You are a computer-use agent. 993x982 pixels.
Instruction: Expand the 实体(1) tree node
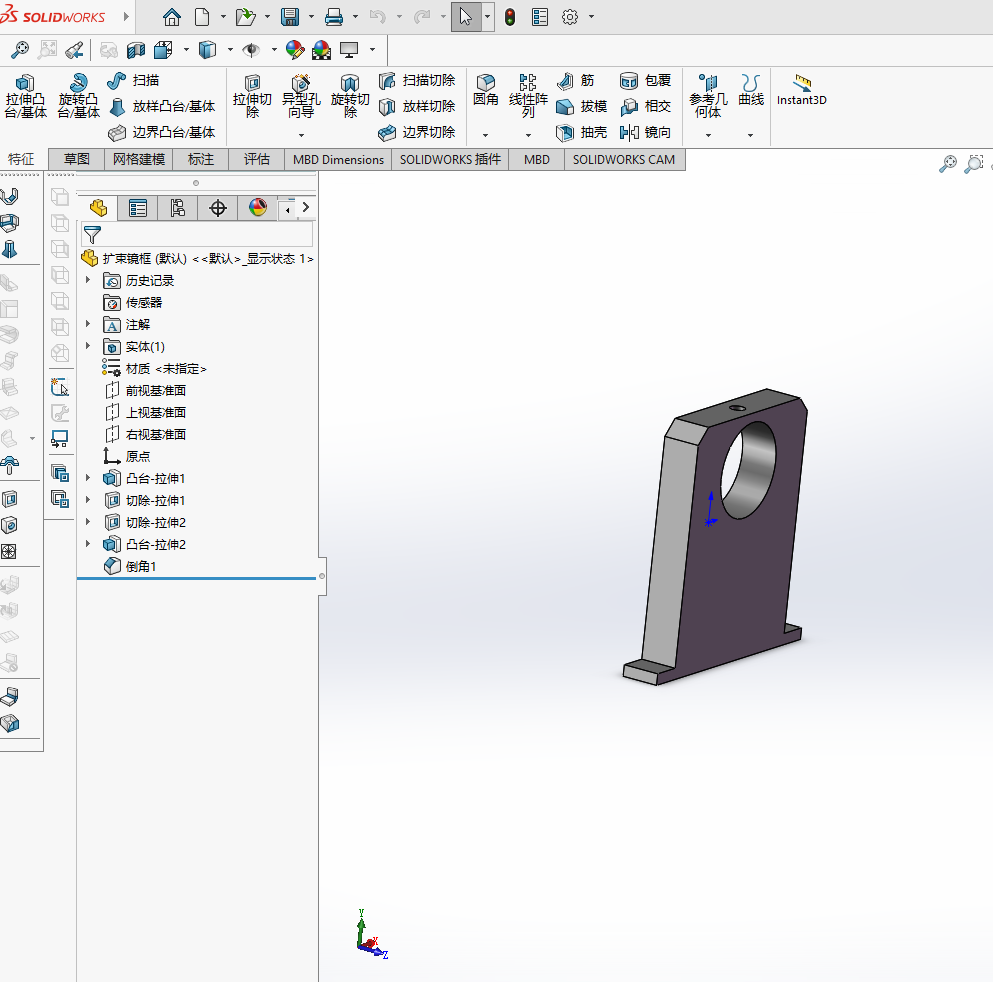click(89, 346)
